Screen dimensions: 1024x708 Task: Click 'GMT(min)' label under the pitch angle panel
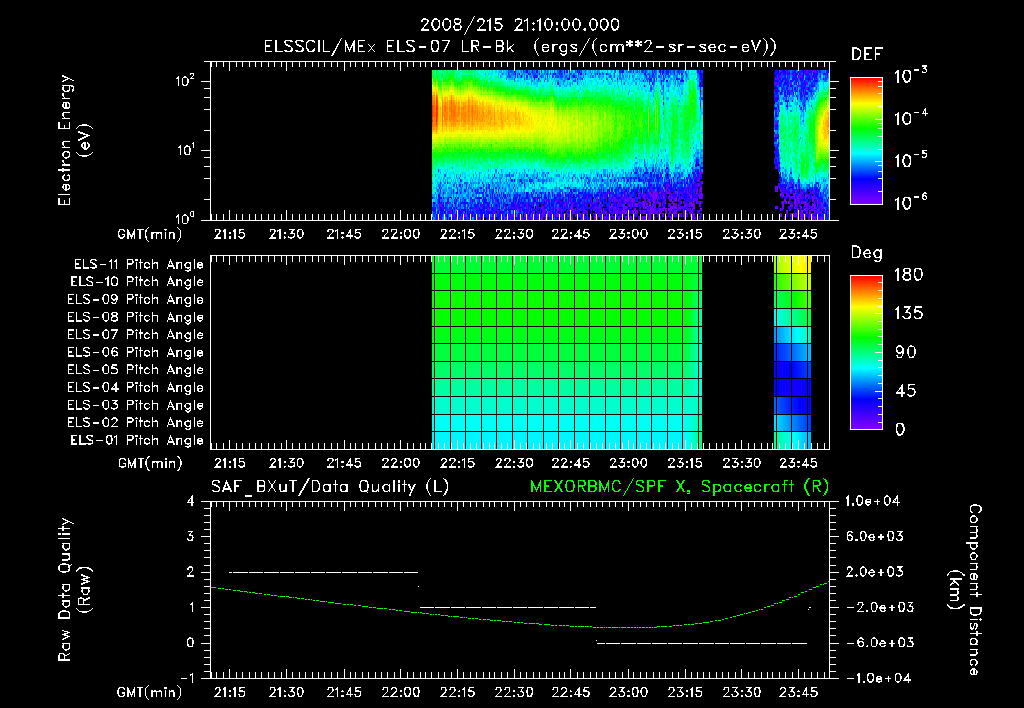coord(150,464)
